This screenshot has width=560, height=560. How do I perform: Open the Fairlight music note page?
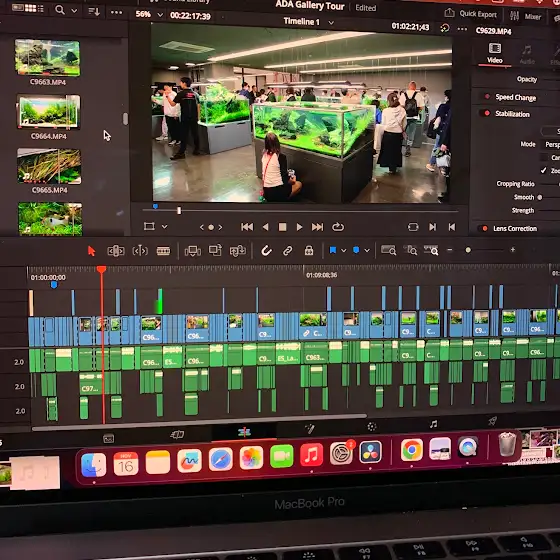pos(433,424)
